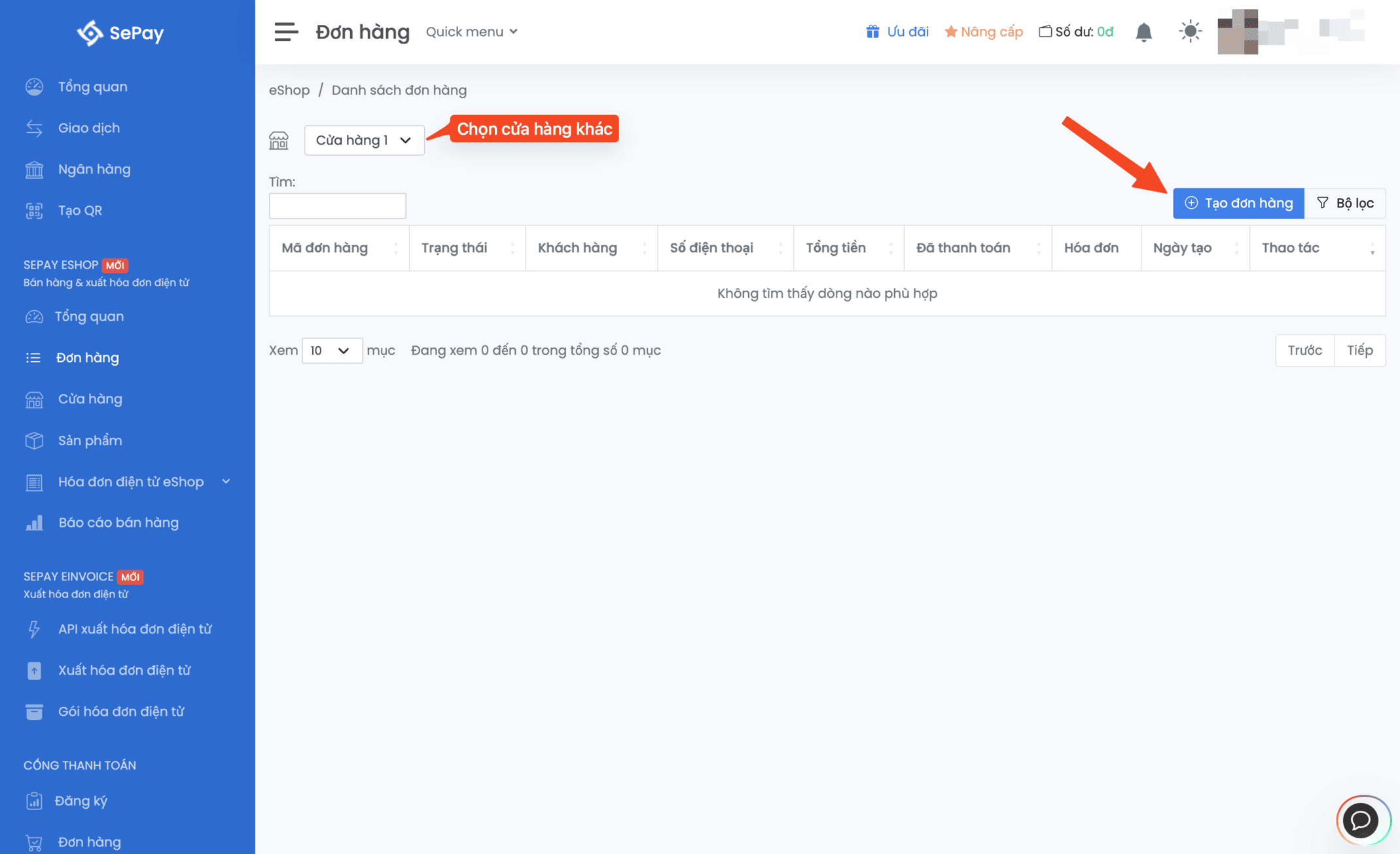Open Tạo QR in sidebar
Viewport: 1400px width, 854px height.
coord(80,211)
